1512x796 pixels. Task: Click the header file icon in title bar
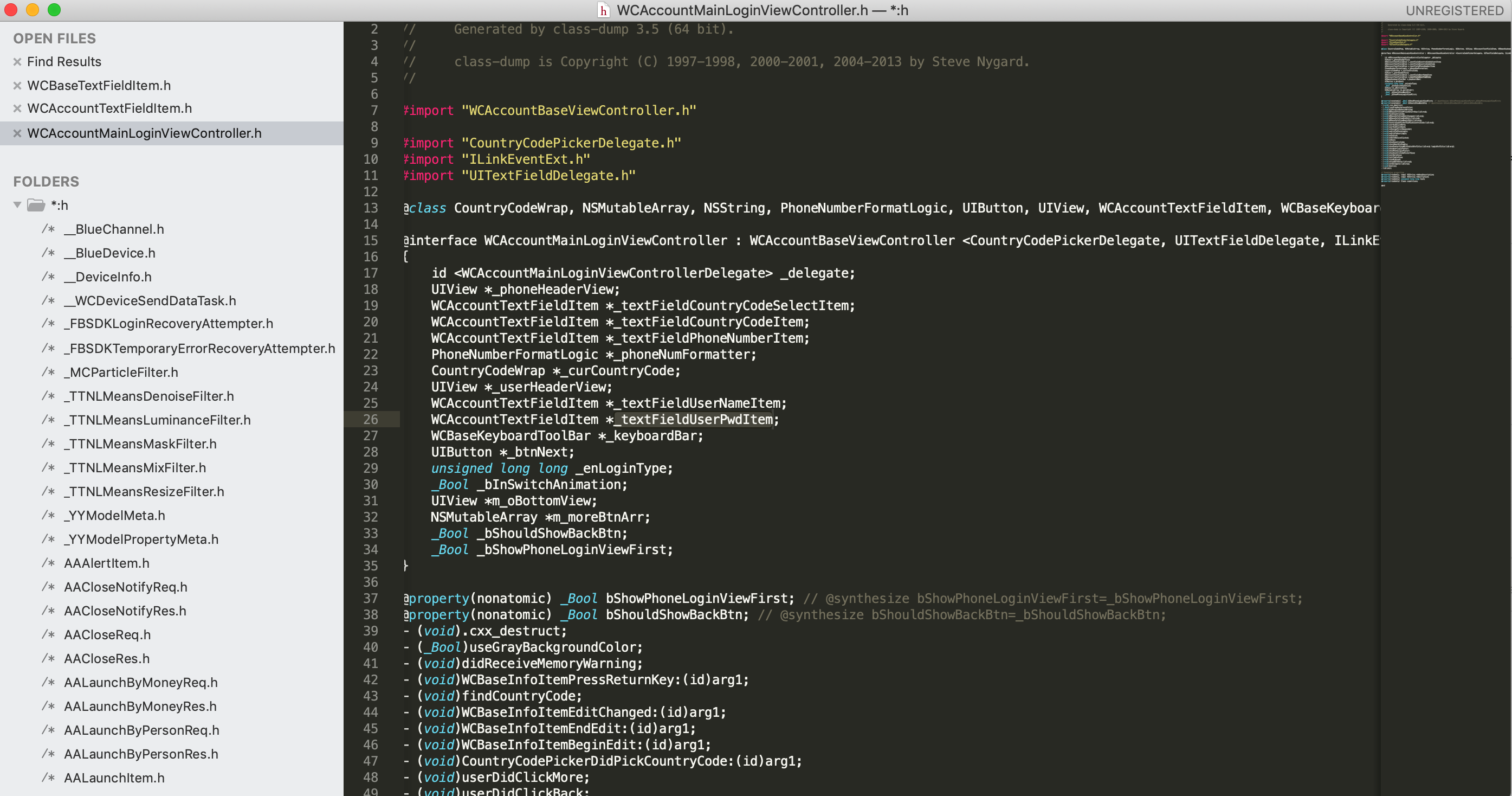click(x=603, y=11)
